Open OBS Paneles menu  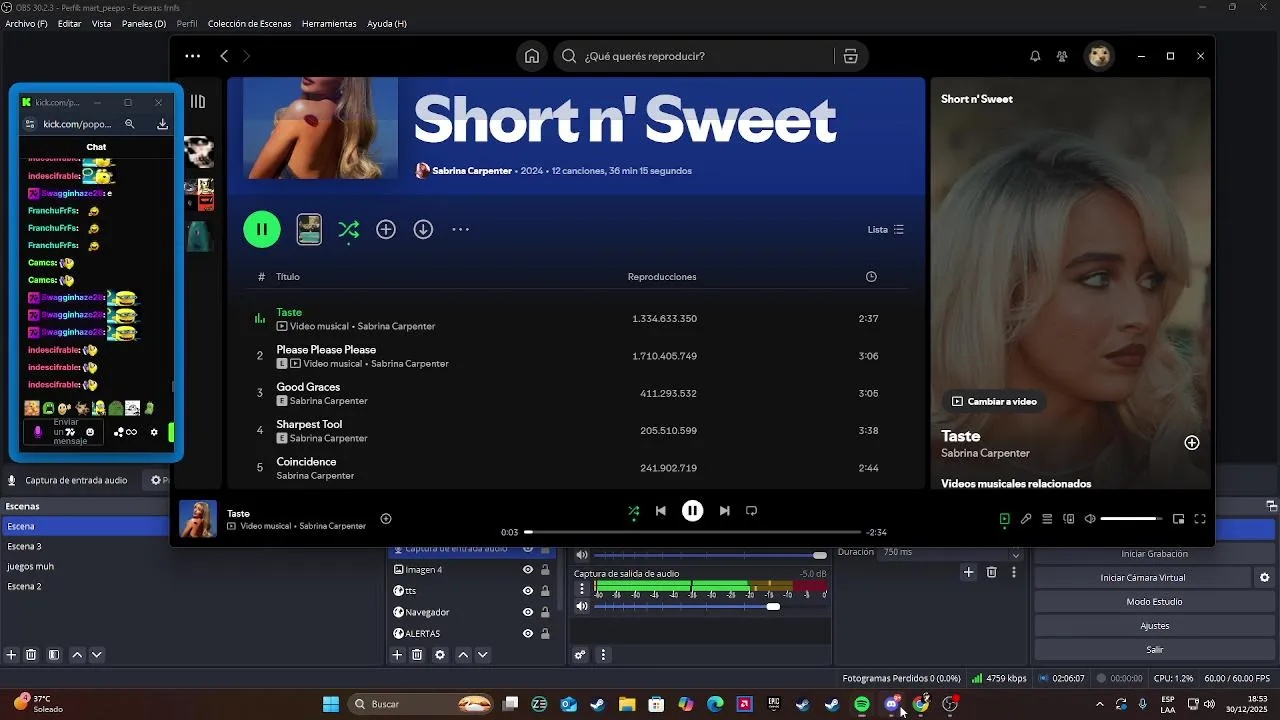144,23
